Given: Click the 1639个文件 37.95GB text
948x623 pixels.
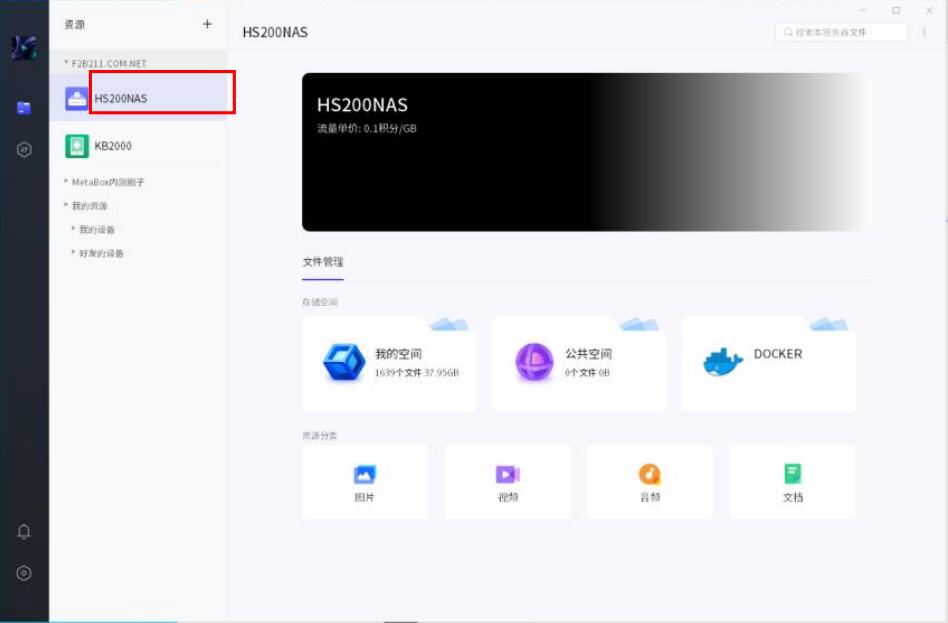Looking at the screenshot, I should tap(417, 373).
